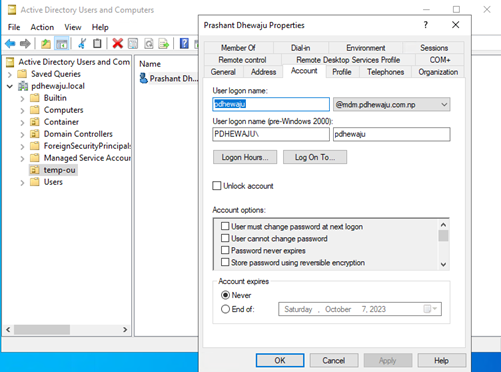Click the question mark in Properties title bar

[x=425, y=25]
